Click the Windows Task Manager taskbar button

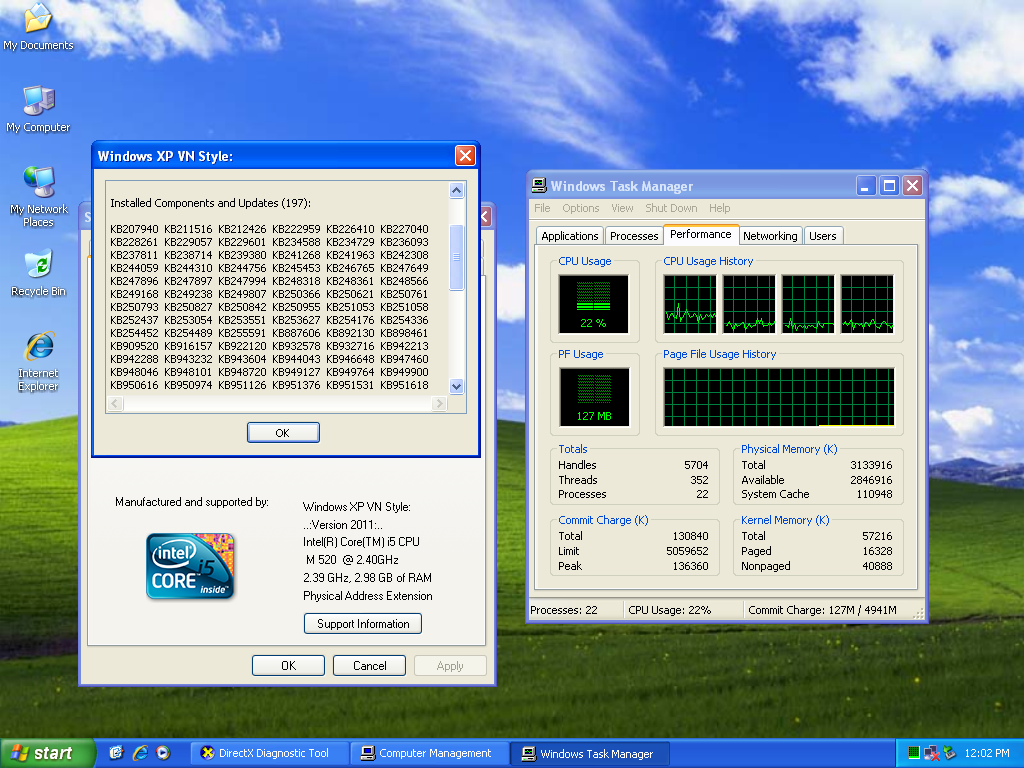(x=590, y=754)
